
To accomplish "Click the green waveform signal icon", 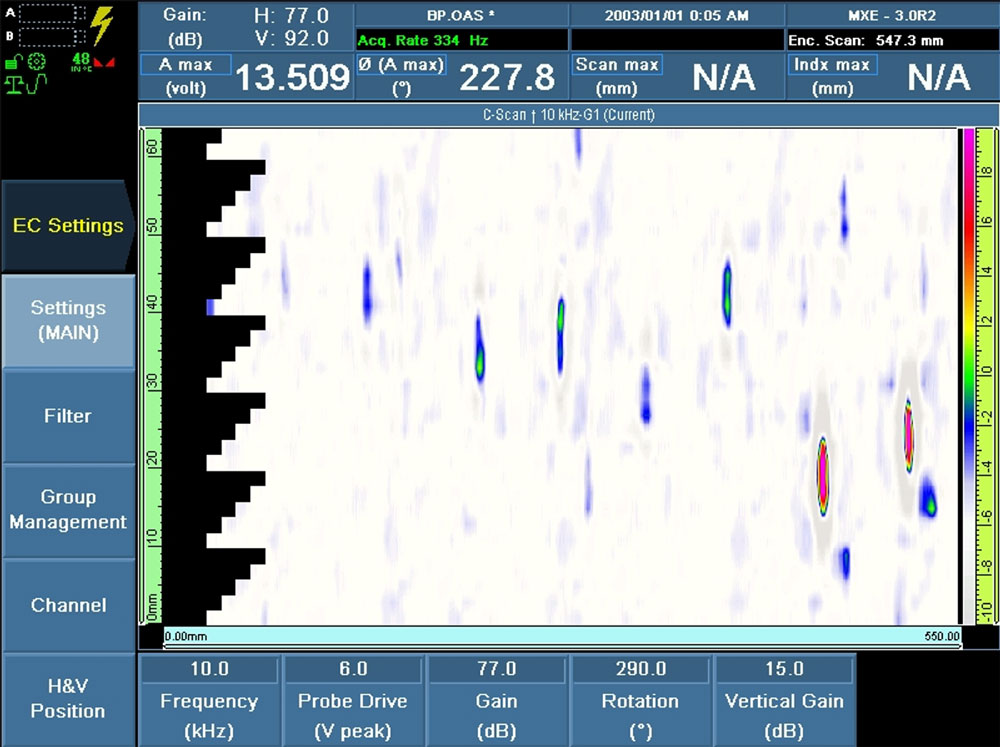I will coord(37,83).
